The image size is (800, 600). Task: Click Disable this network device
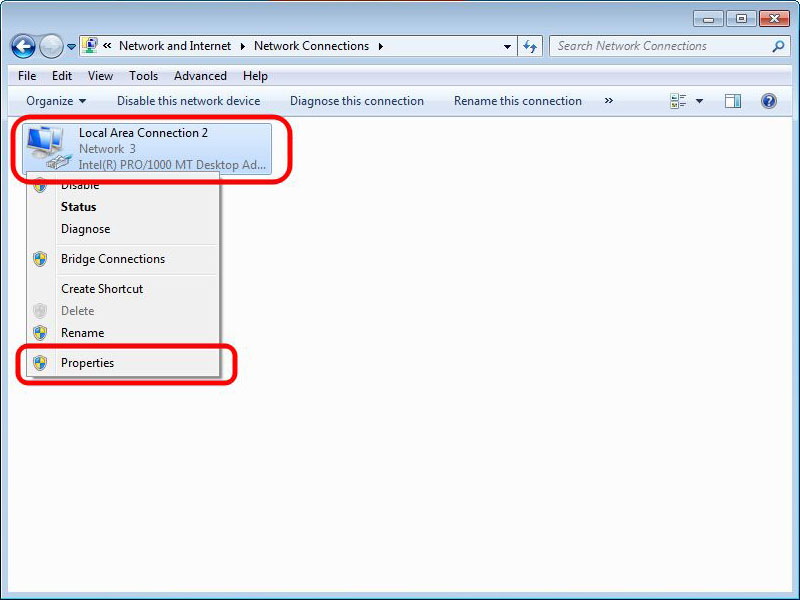coord(188,101)
